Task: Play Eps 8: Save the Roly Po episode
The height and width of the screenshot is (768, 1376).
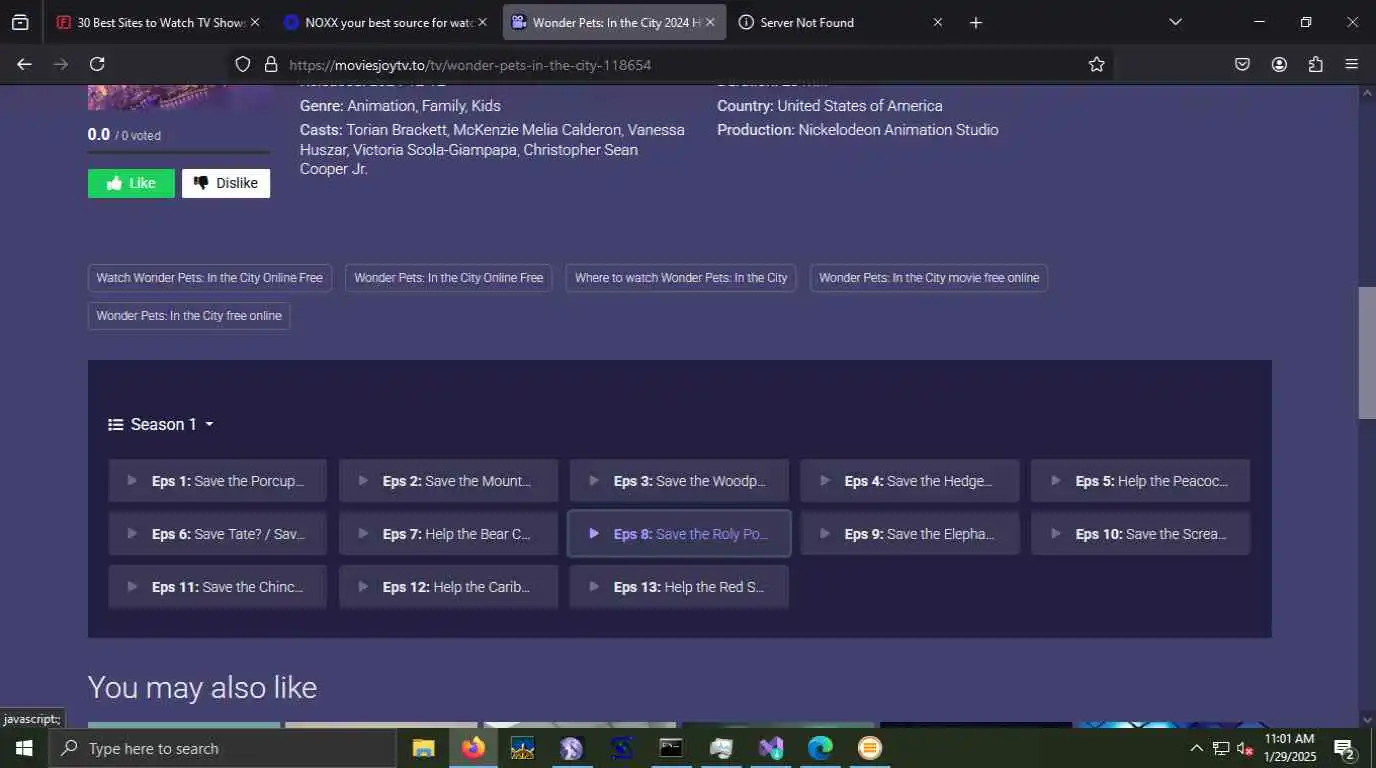Action: tap(679, 534)
